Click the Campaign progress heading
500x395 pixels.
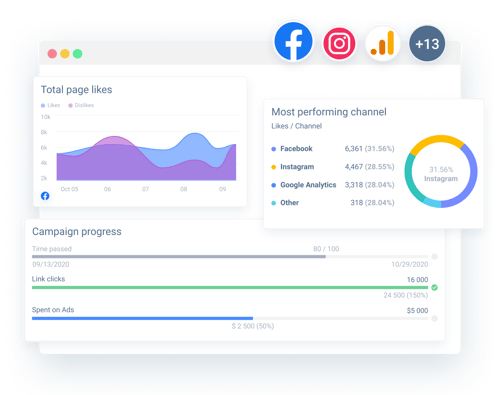(x=77, y=232)
